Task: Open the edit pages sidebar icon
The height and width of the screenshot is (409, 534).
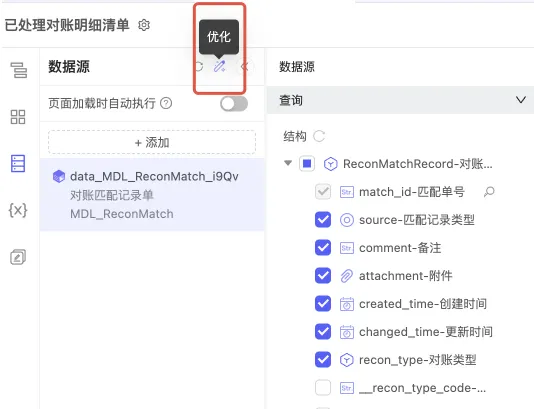Action: pyautogui.click(x=18, y=257)
